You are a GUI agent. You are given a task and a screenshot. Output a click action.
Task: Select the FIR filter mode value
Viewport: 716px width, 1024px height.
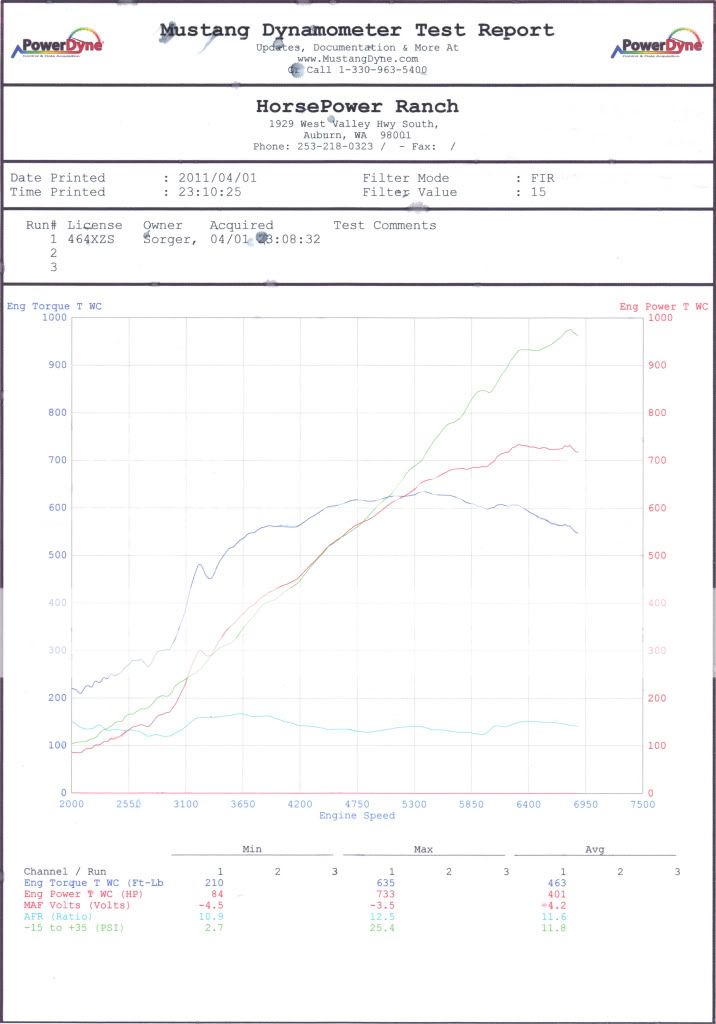coord(543,178)
